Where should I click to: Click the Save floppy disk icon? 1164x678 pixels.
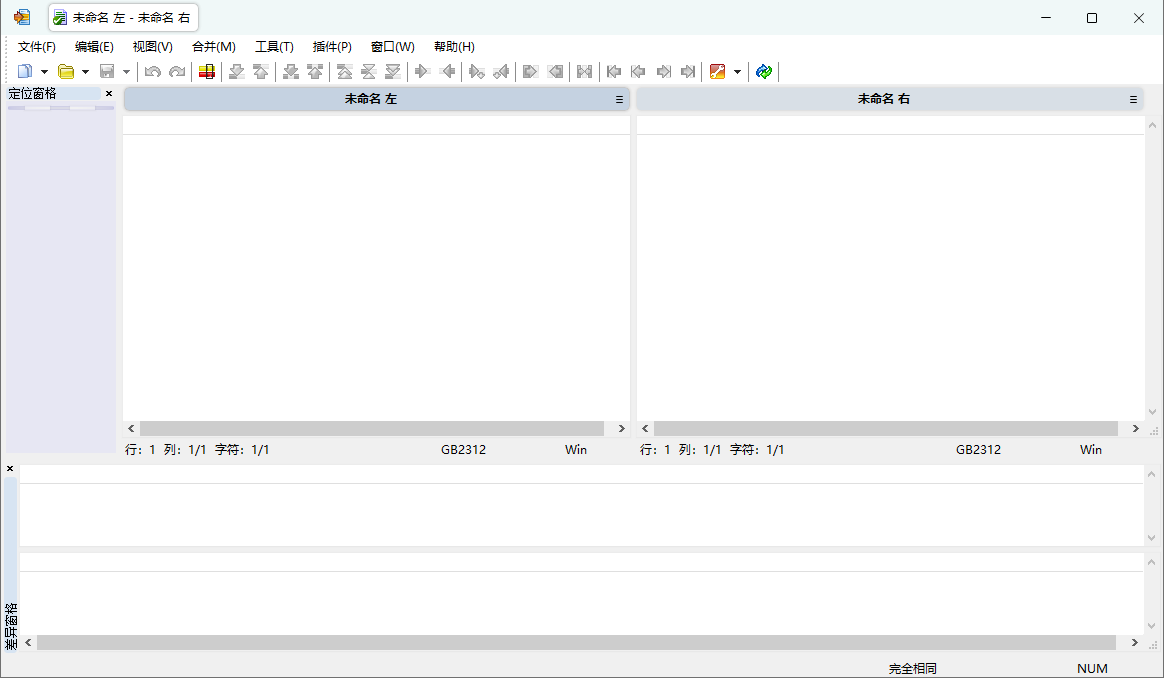(x=107, y=72)
